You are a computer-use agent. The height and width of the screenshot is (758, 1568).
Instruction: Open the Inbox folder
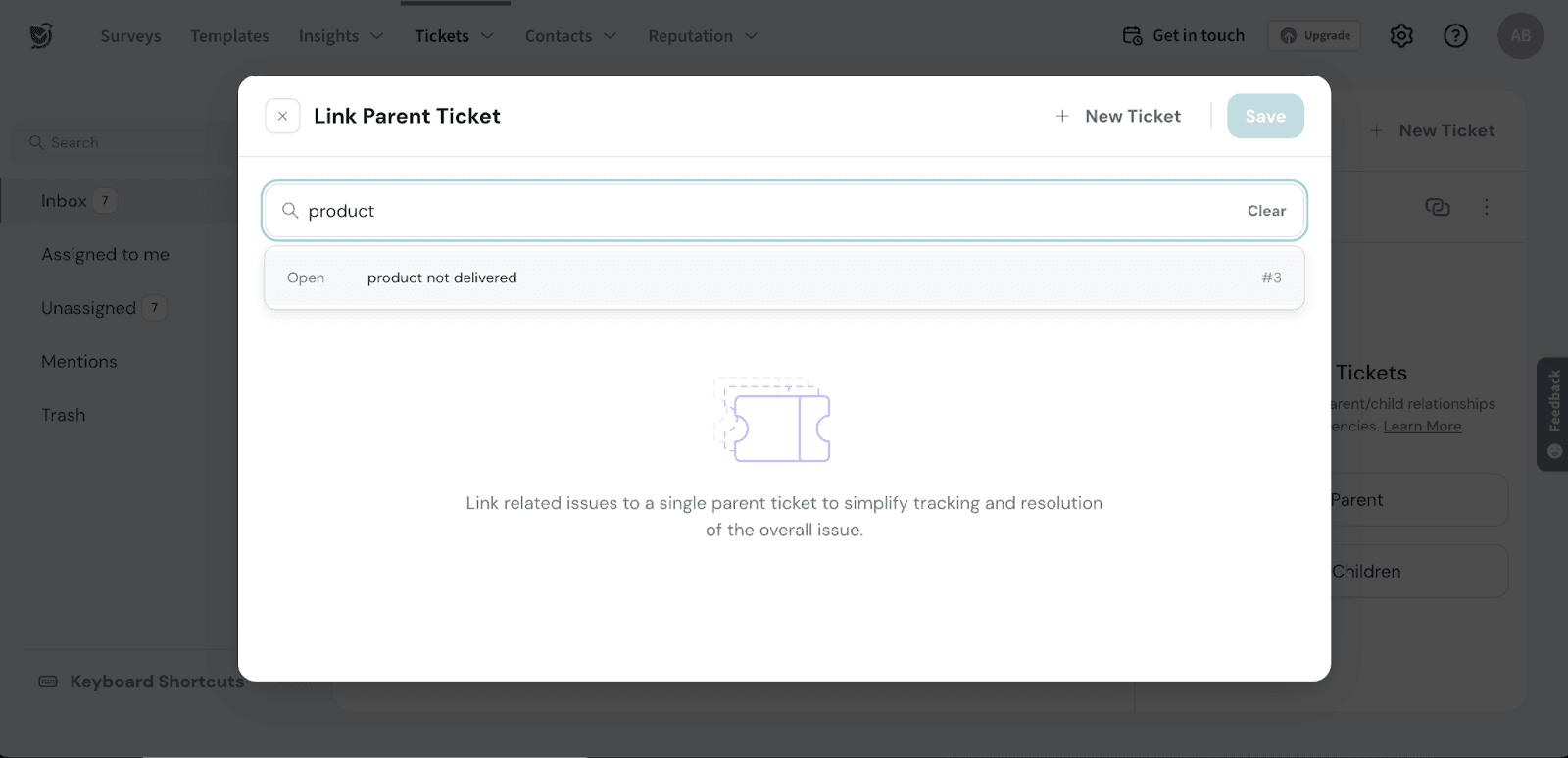click(65, 201)
